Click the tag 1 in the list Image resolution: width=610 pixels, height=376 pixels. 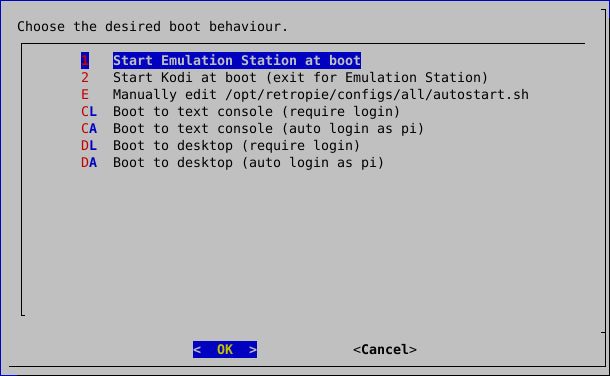pyautogui.click(x=85, y=61)
